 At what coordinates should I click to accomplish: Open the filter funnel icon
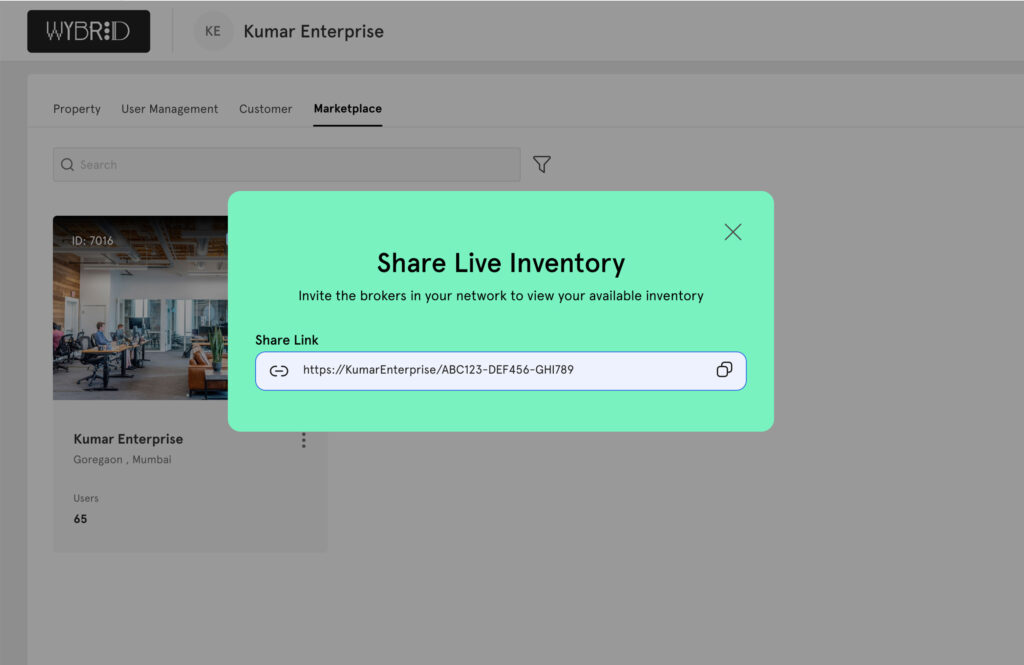click(x=542, y=164)
